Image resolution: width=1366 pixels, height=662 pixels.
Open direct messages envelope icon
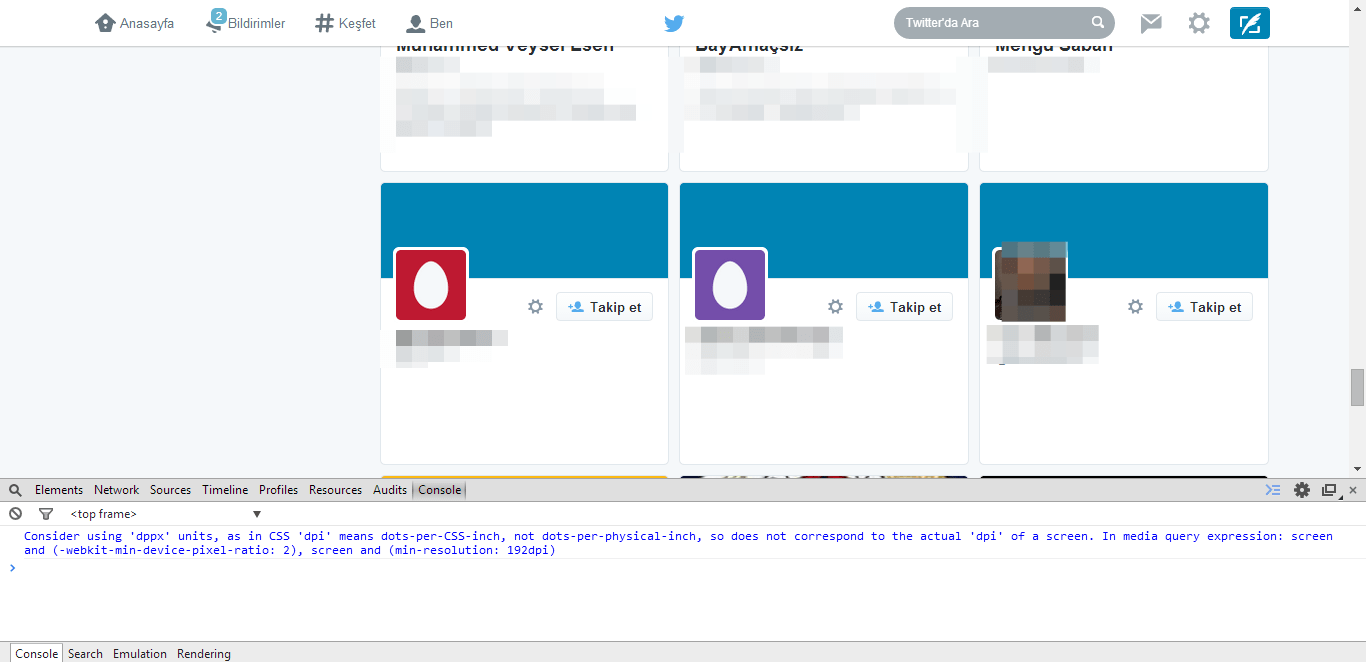pyautogui.click(x=1151, y=23)
